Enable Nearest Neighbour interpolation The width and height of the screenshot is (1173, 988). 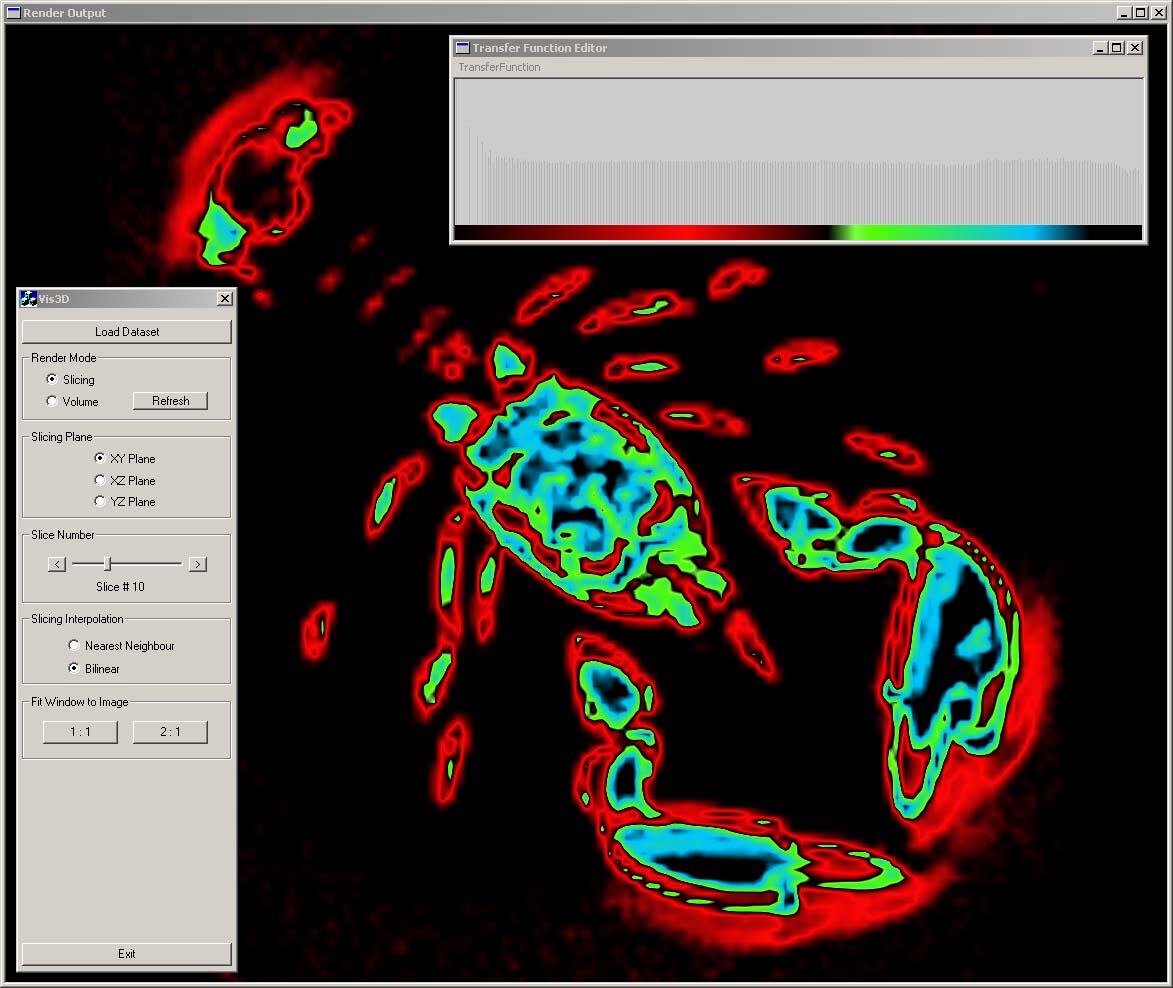pyautogui.click(x=74, y=645)
